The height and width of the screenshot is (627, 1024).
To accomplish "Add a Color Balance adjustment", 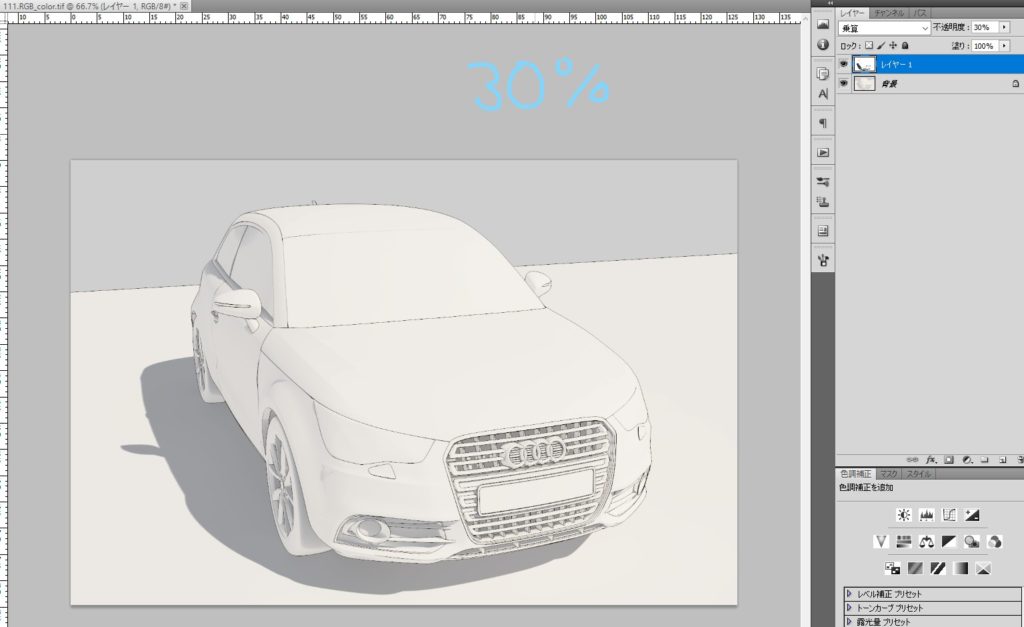I will click(x=926, y=542).
